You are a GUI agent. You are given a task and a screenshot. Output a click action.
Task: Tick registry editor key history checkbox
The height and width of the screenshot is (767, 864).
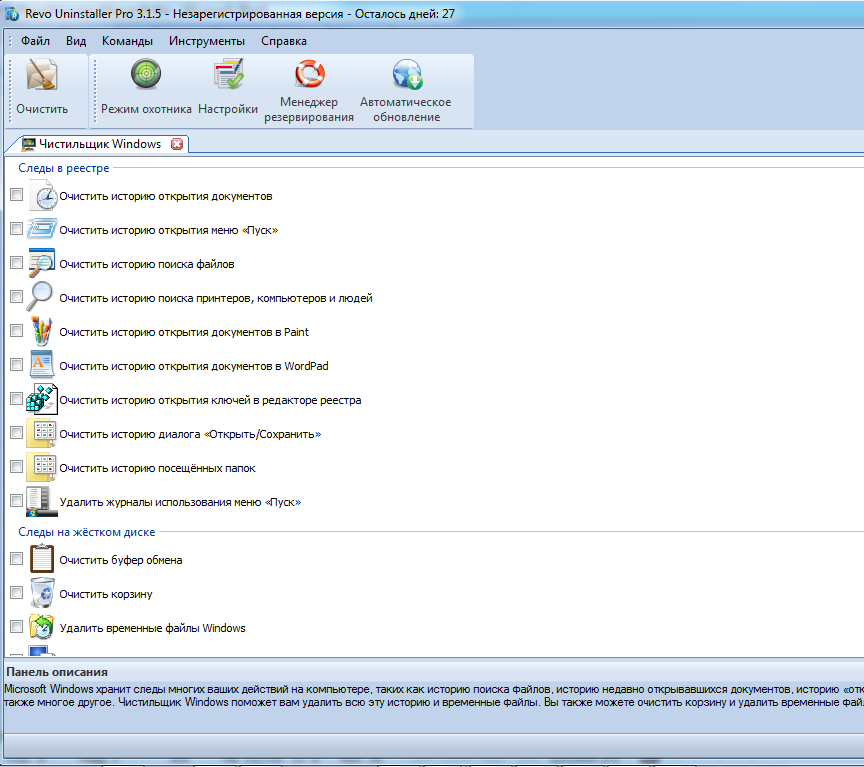tap(17, 399)
